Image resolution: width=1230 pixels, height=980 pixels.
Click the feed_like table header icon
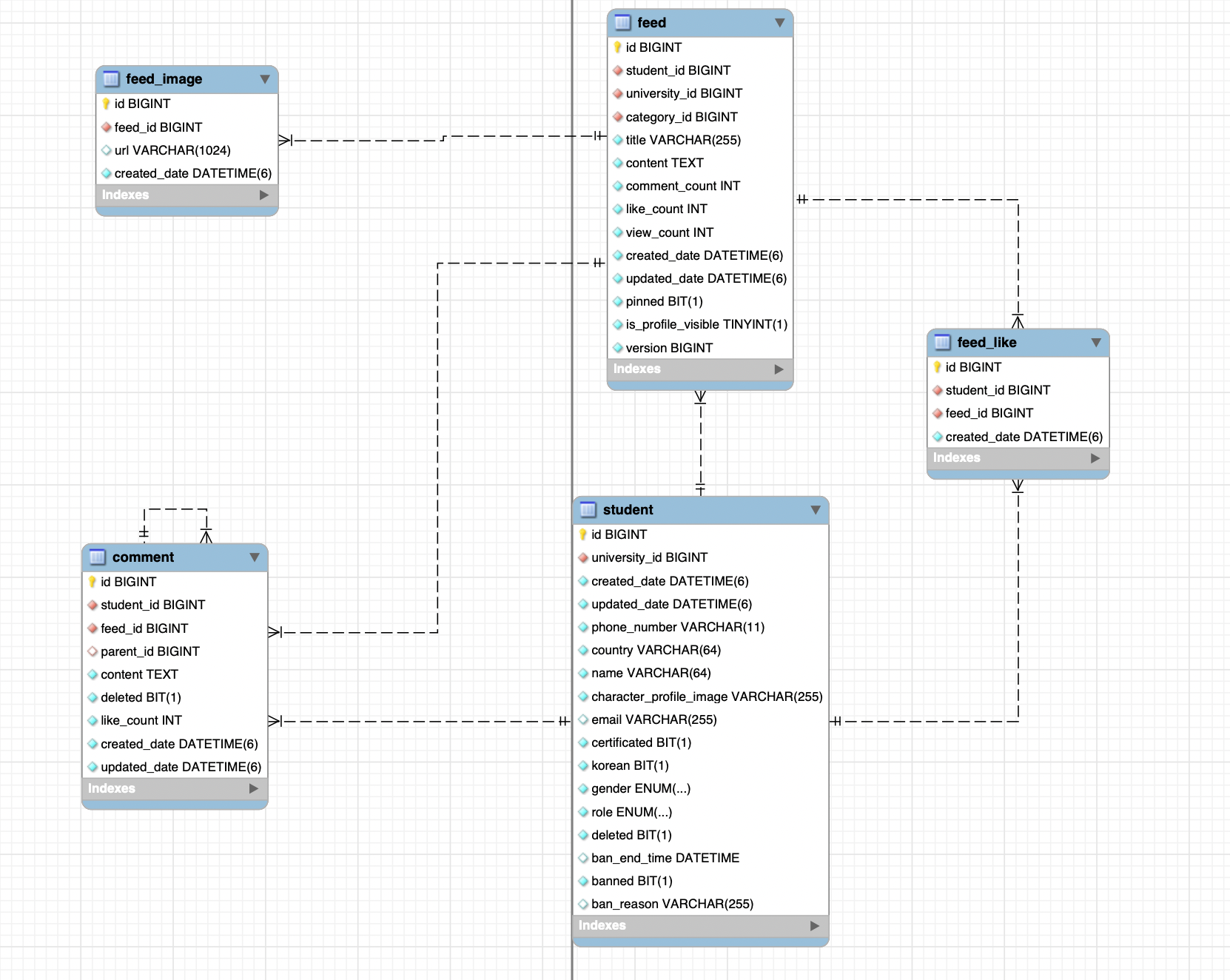(x=942, y=343)
